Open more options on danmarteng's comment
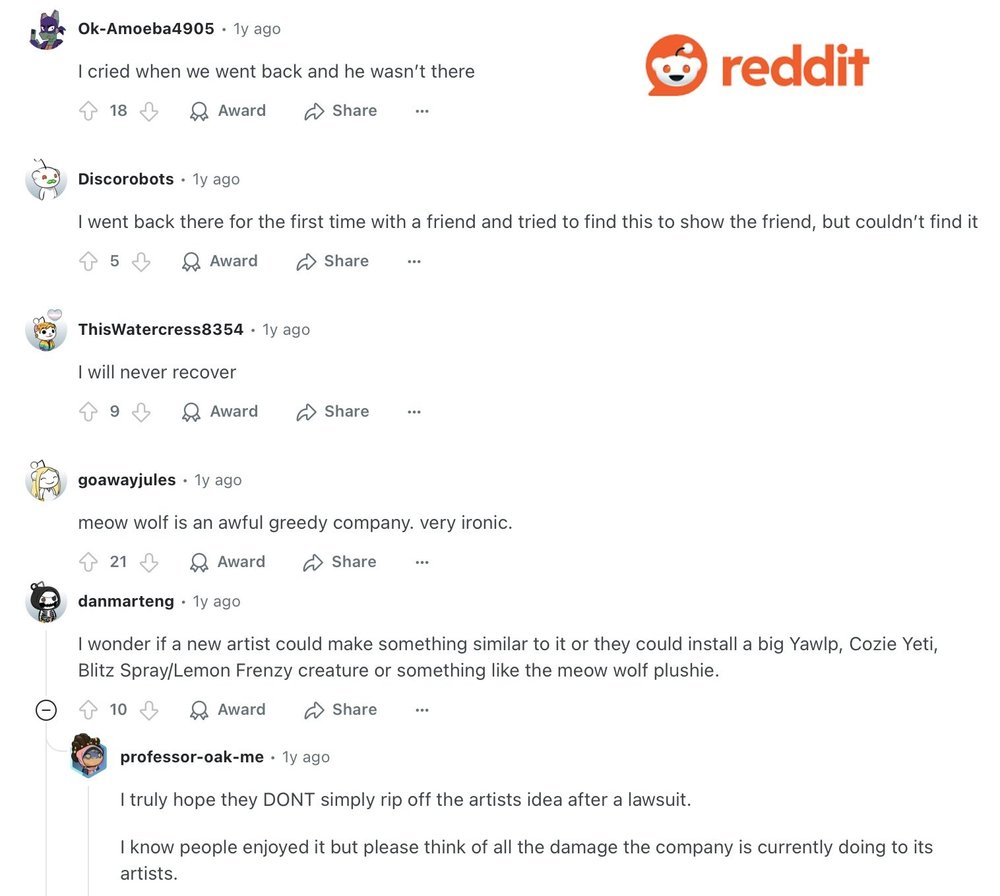1000x896 pixels. 422,710
